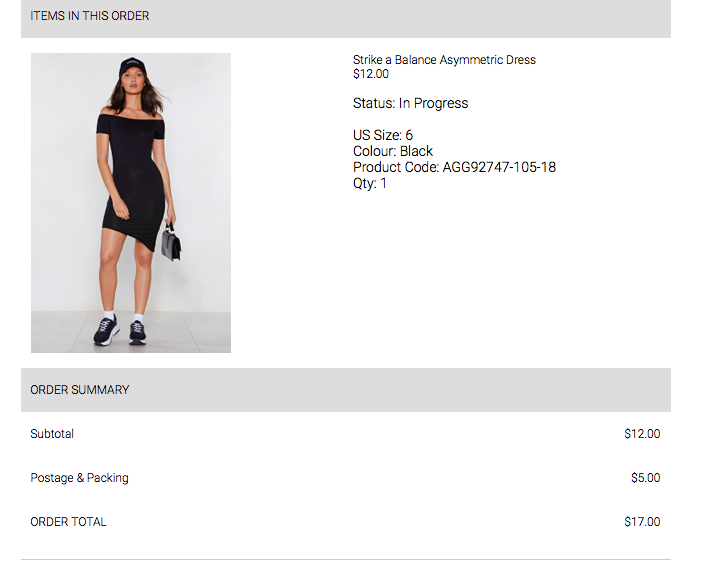Open the Strike a Balance Asymmetric Dress link

(x=444, y=60)
